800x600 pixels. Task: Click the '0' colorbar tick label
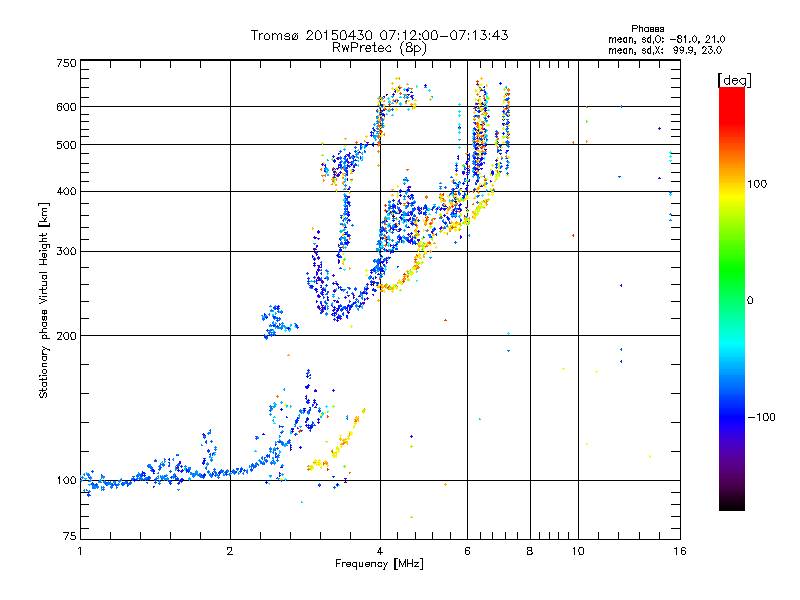[750, 301]
